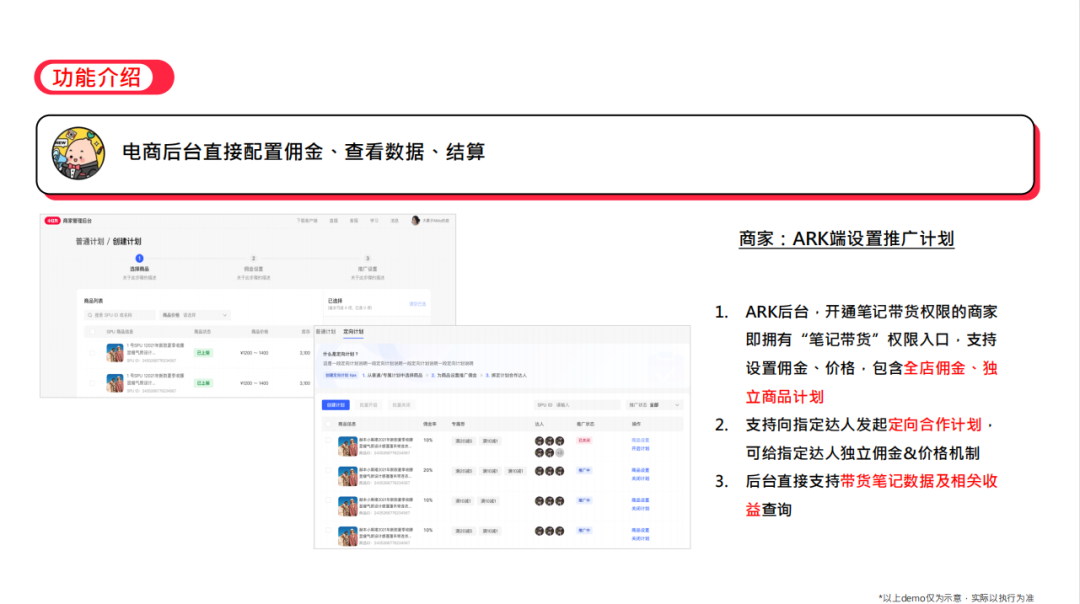
Task: Click the search magnifier in SPU ID box
Action: (90, 315)
